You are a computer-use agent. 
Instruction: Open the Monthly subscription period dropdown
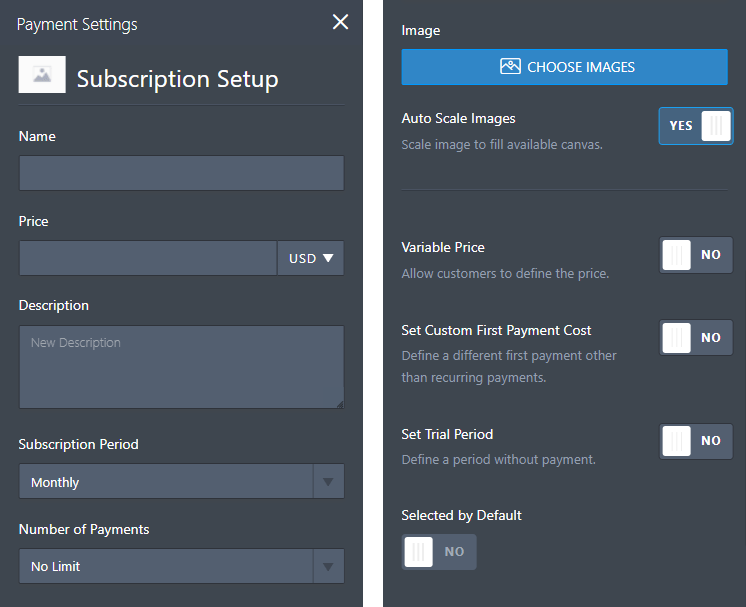[x=167, y=482]
